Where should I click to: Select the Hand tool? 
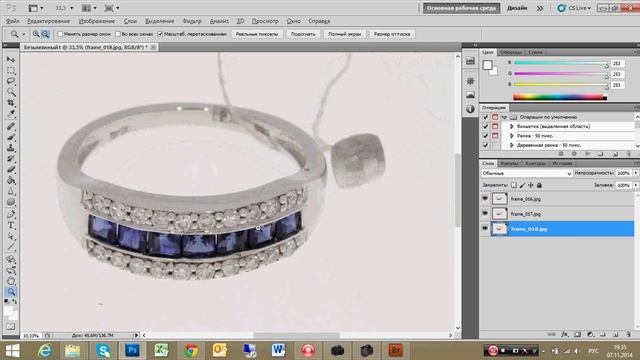(x=11, y=281)
